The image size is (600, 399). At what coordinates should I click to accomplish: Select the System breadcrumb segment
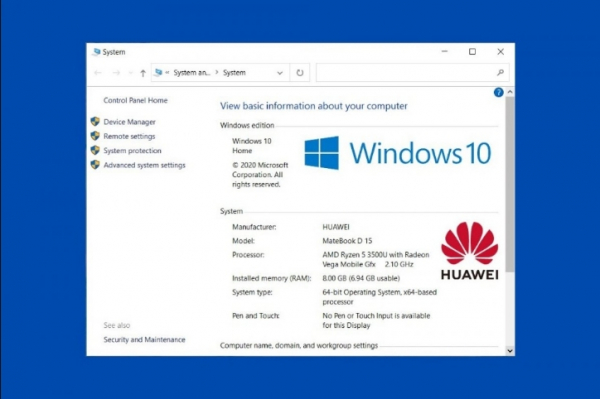pyautogui.click(x=234, y=73)
